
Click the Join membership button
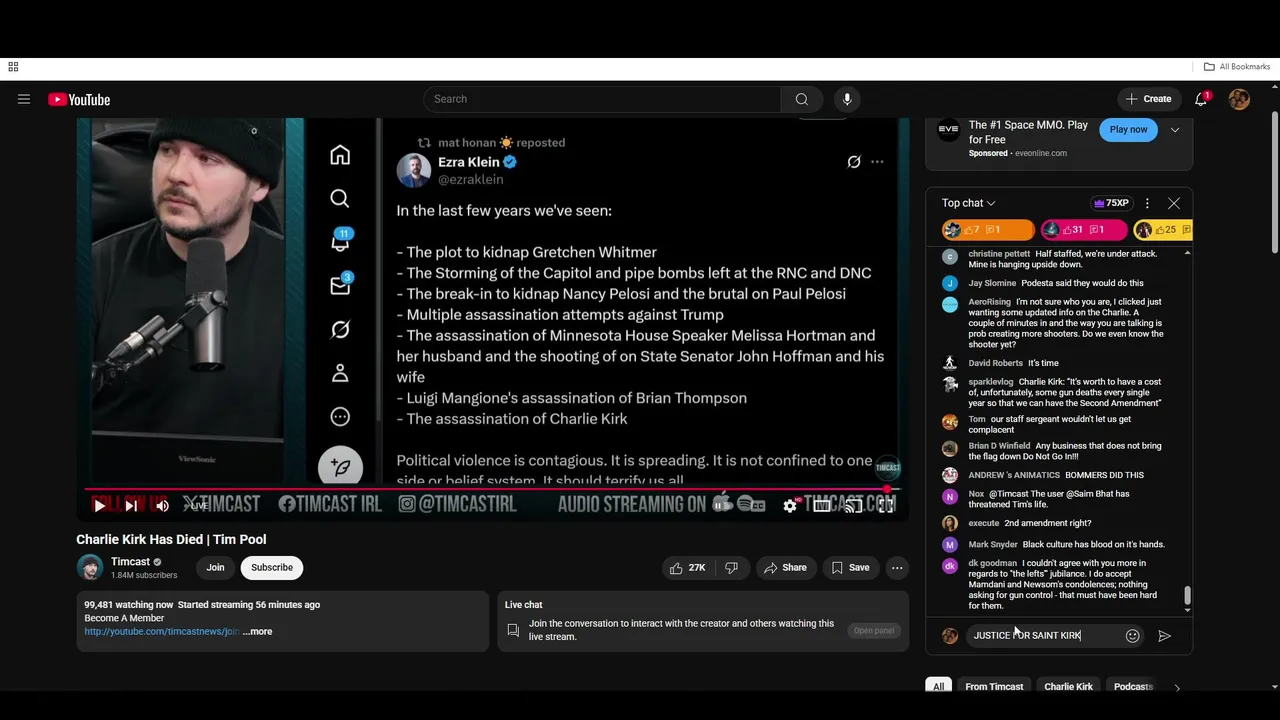click(215, 567)
